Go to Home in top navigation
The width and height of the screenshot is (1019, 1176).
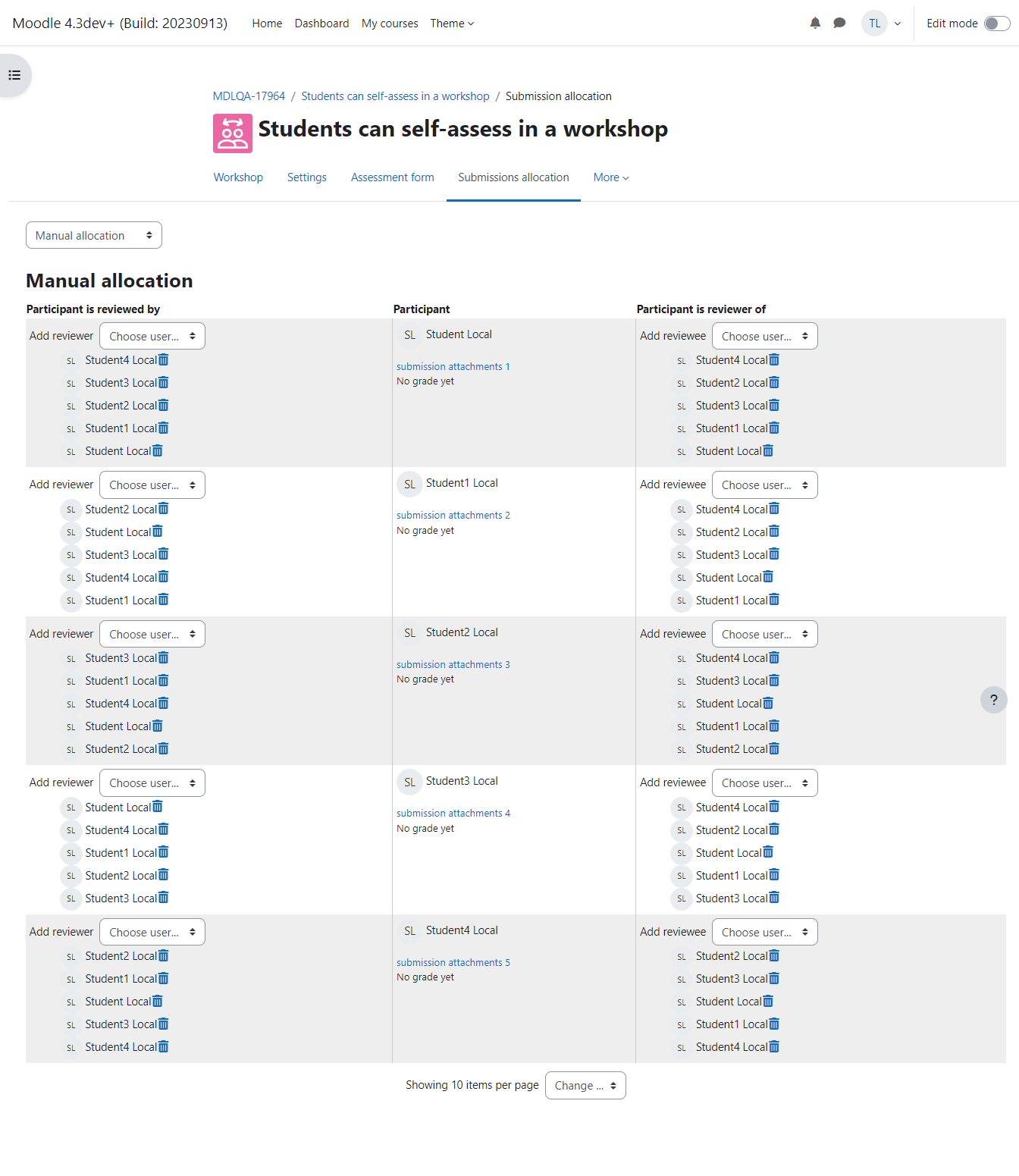267,24
